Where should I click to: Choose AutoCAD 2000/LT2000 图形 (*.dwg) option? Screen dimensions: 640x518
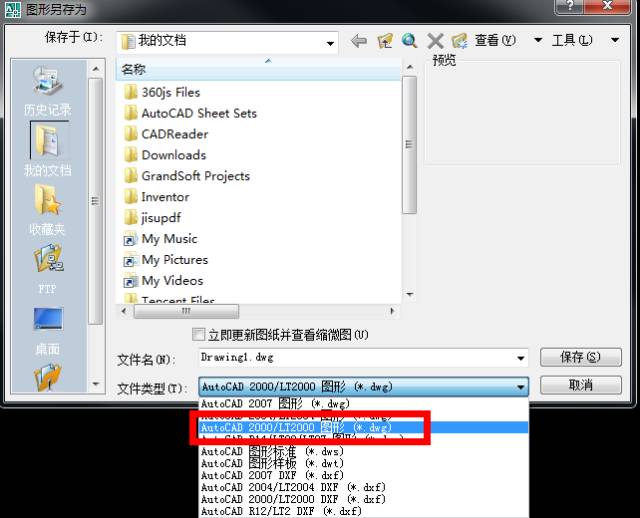(296, 427)
